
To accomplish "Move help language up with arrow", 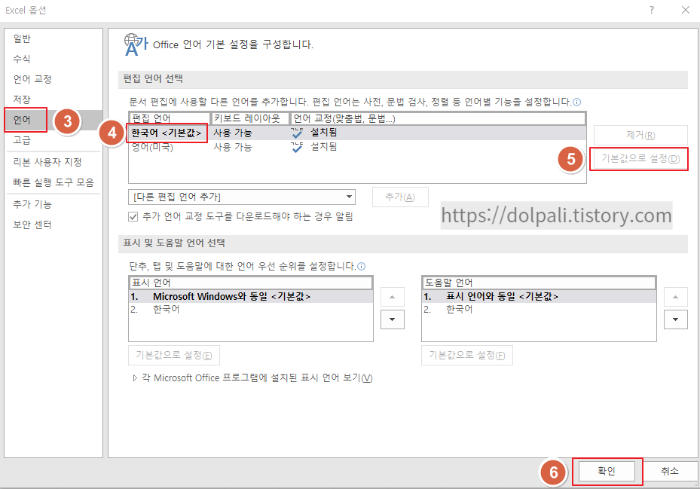I will click(675, 297).
